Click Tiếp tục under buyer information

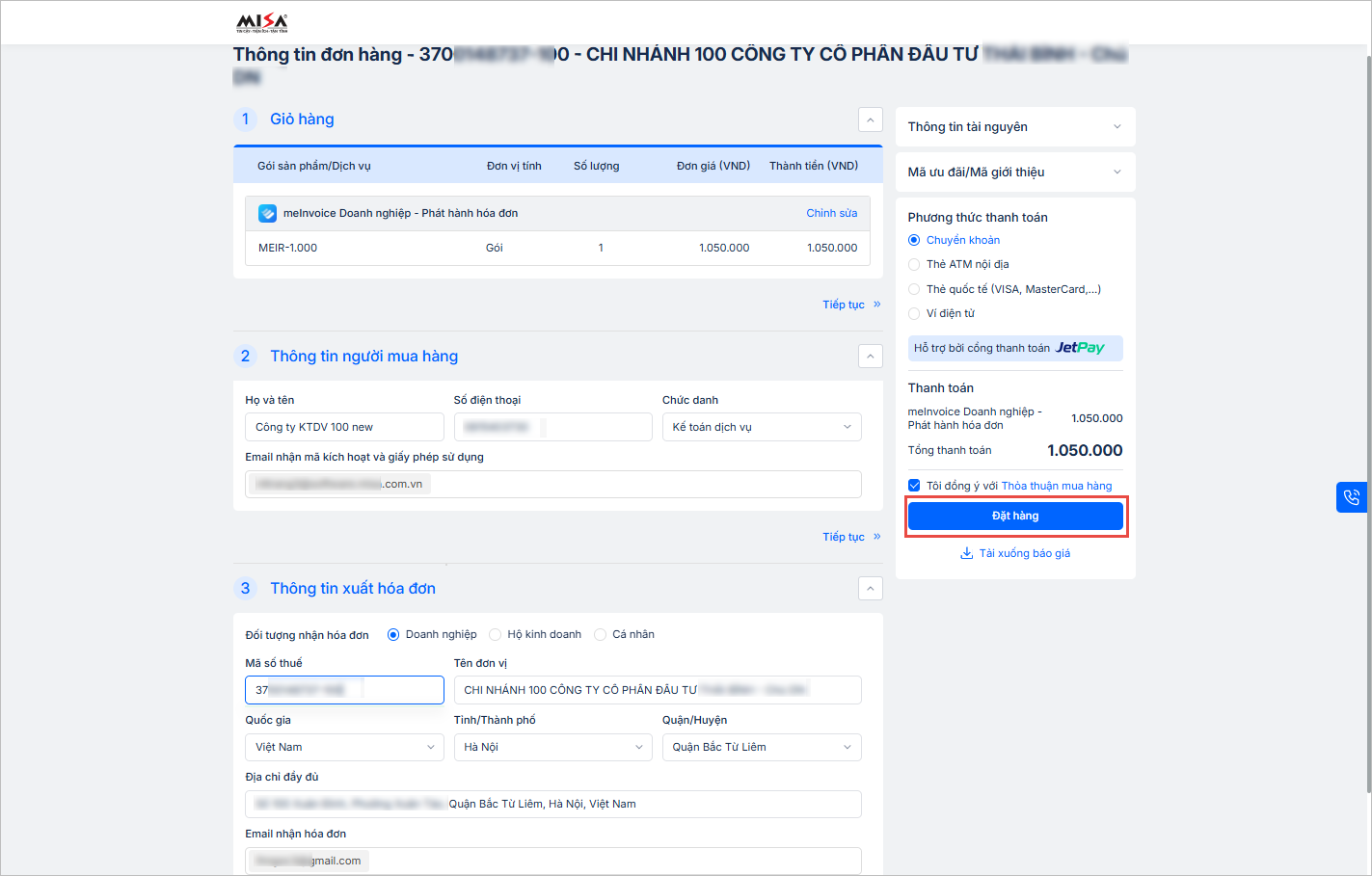pyautogui.click(x=844, y=537)
